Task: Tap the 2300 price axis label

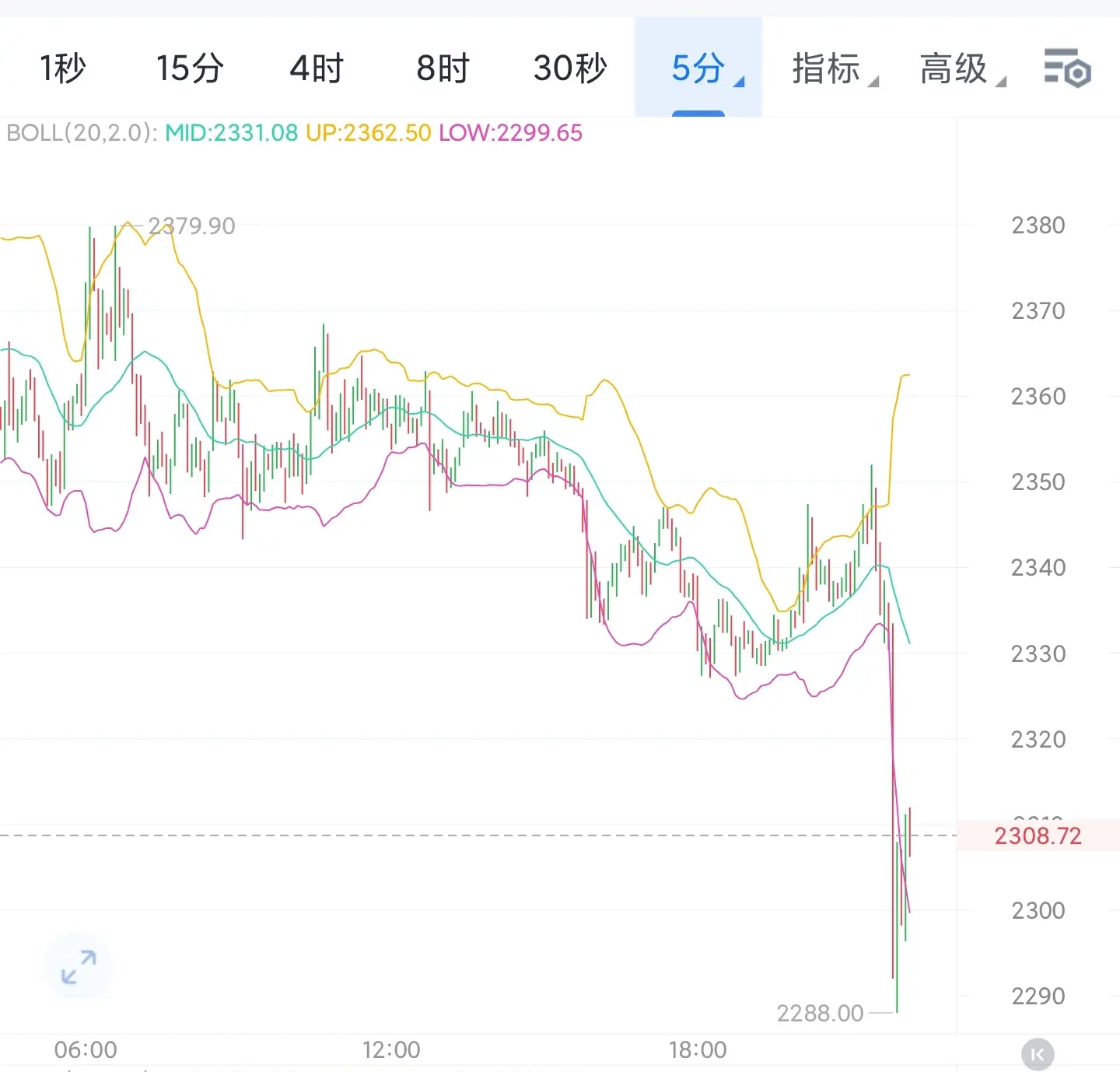Action: 1038,910
